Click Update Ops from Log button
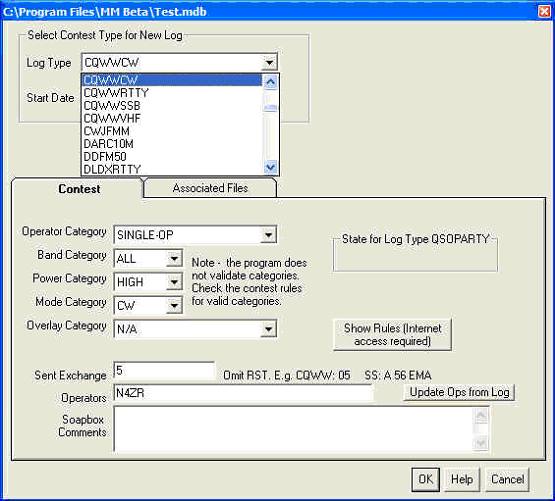The width and height of the screenshot is (555, 501). pyautogui.click(x=459, y=392)
